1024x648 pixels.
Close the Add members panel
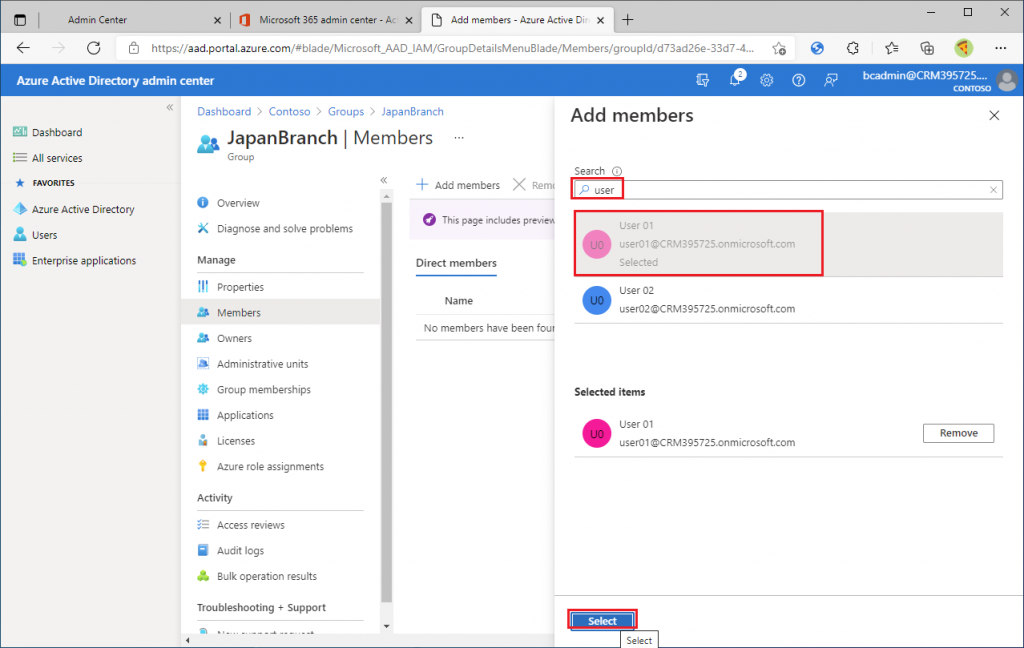coord(994,116)
